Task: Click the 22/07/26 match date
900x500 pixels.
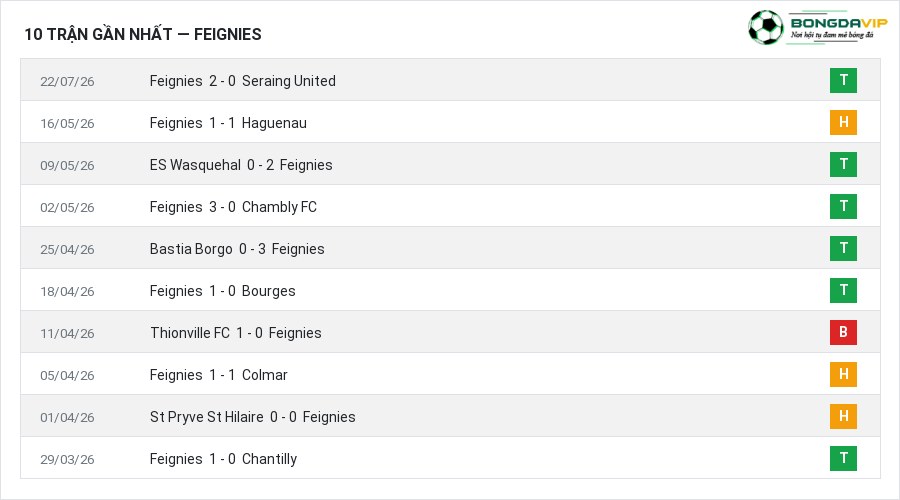Action: [67, 82]
